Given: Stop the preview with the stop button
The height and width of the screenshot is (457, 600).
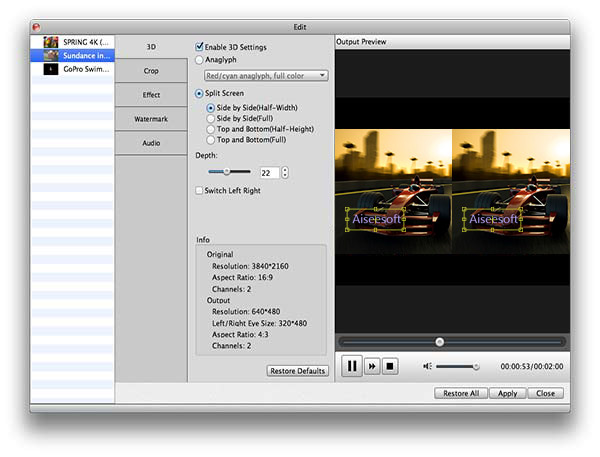Looking at the screenshot, I should [390, 366].
